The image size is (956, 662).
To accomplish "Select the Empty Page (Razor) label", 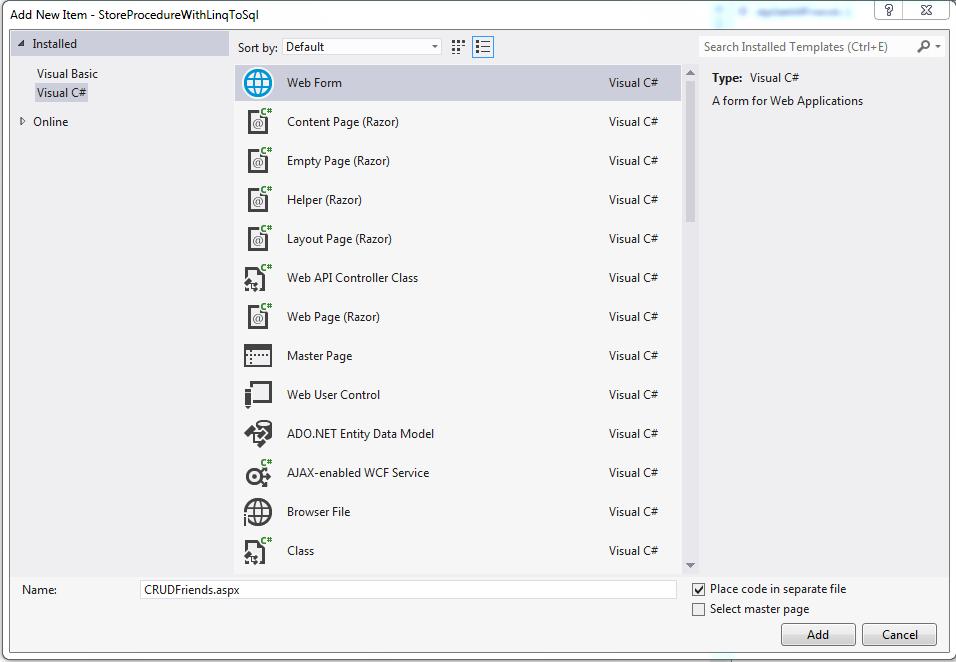I will tap(338, 161).
